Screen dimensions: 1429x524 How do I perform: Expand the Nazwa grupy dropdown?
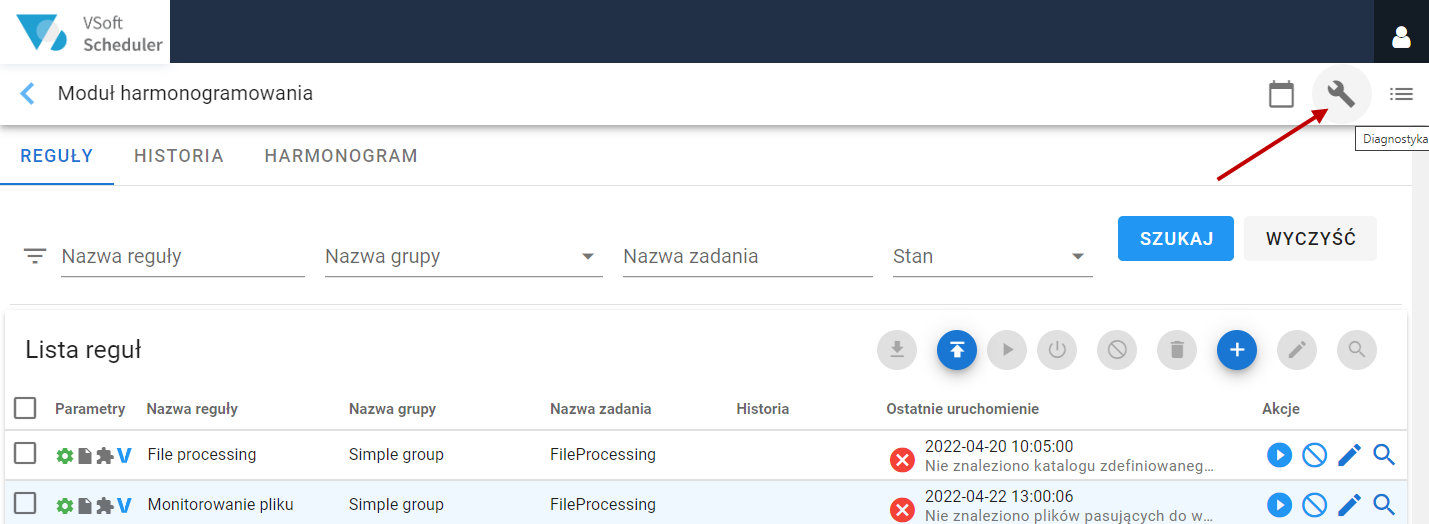click(x=464, y=256)
